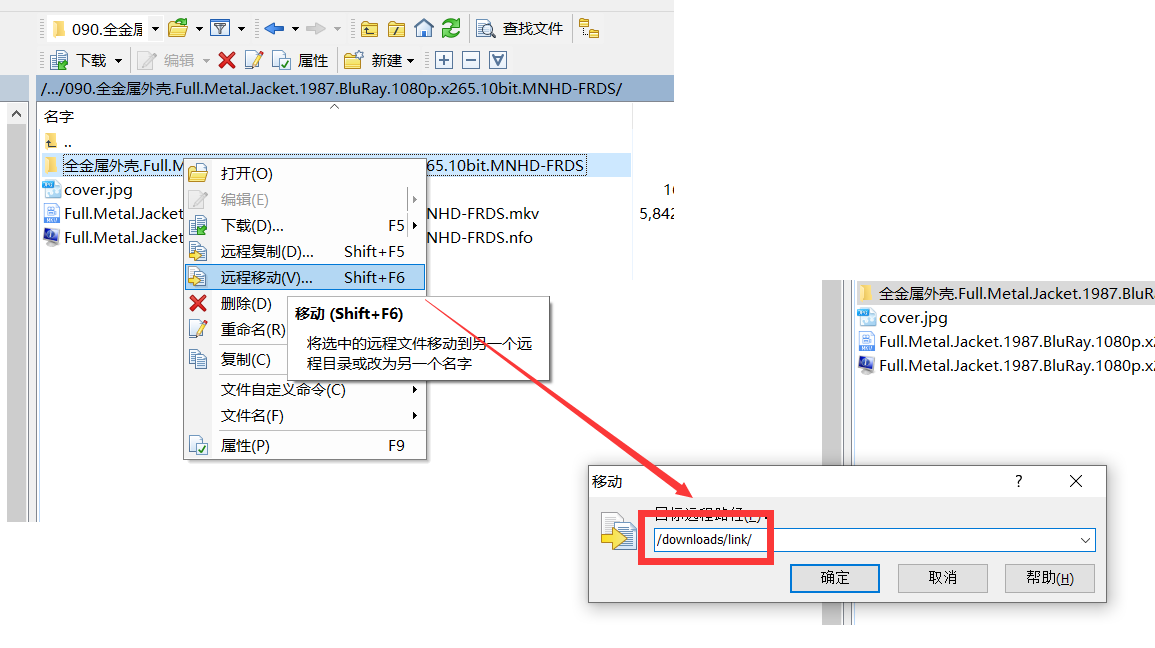
Task: Expand the forward history dropdown arrow
Action: click(x=337, y=29)
